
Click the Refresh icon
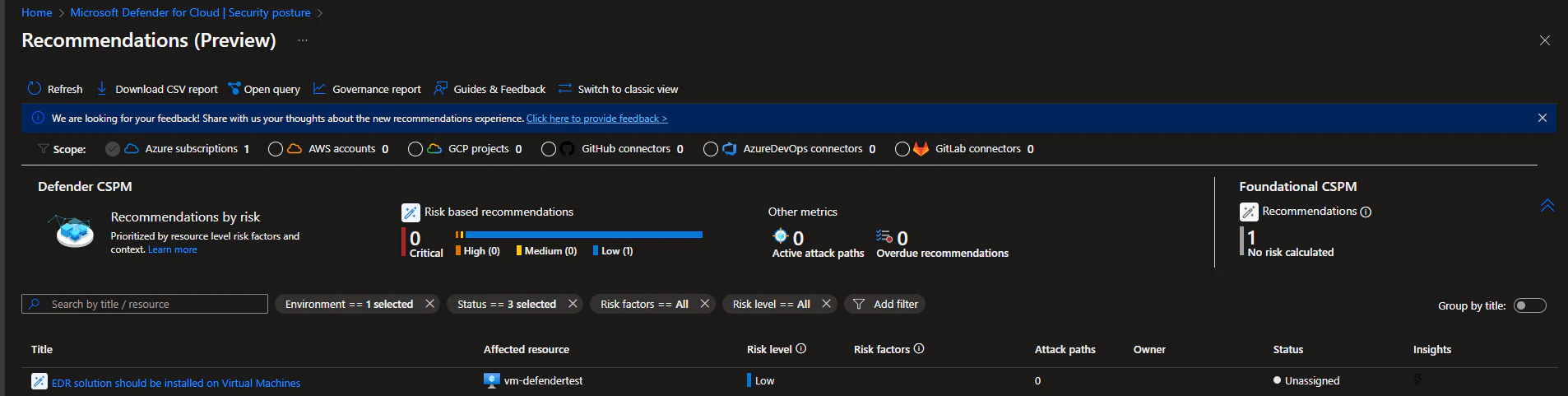(35, 88)
